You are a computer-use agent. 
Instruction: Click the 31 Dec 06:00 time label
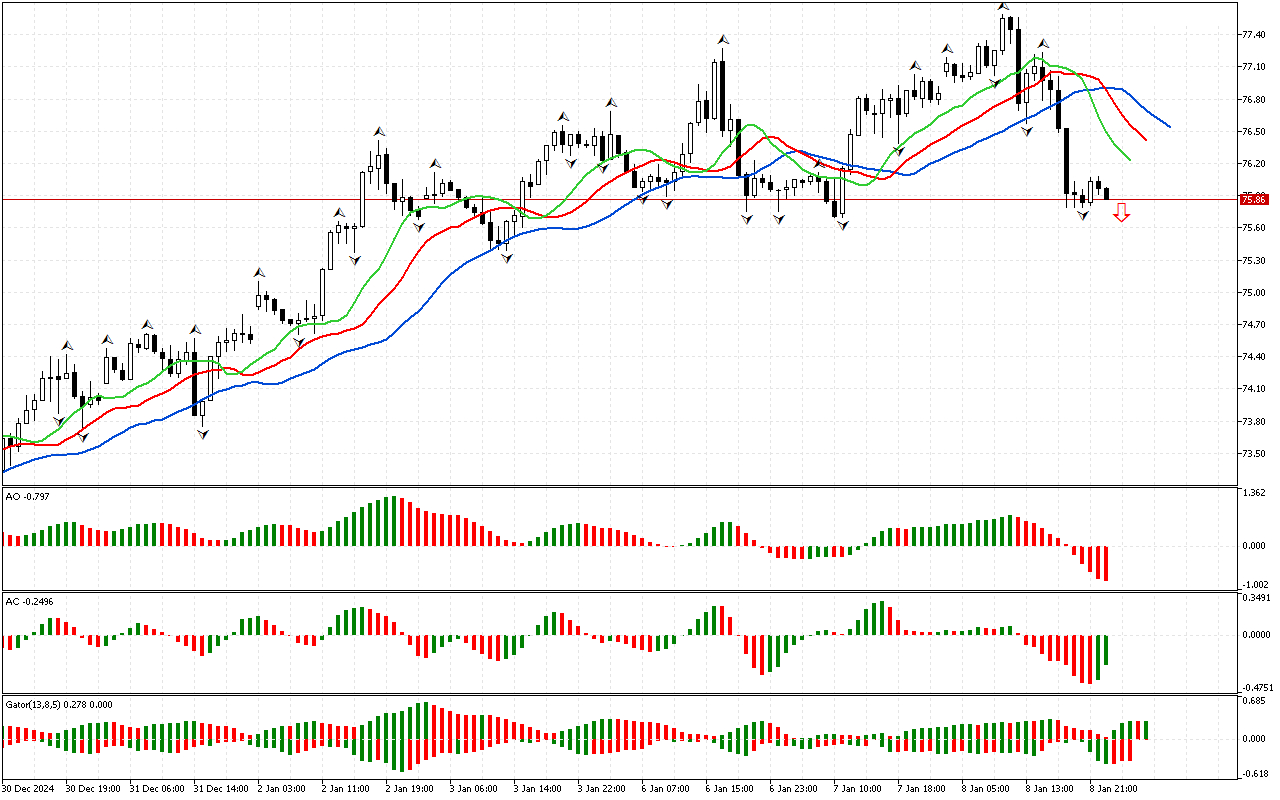pos(158,788)
